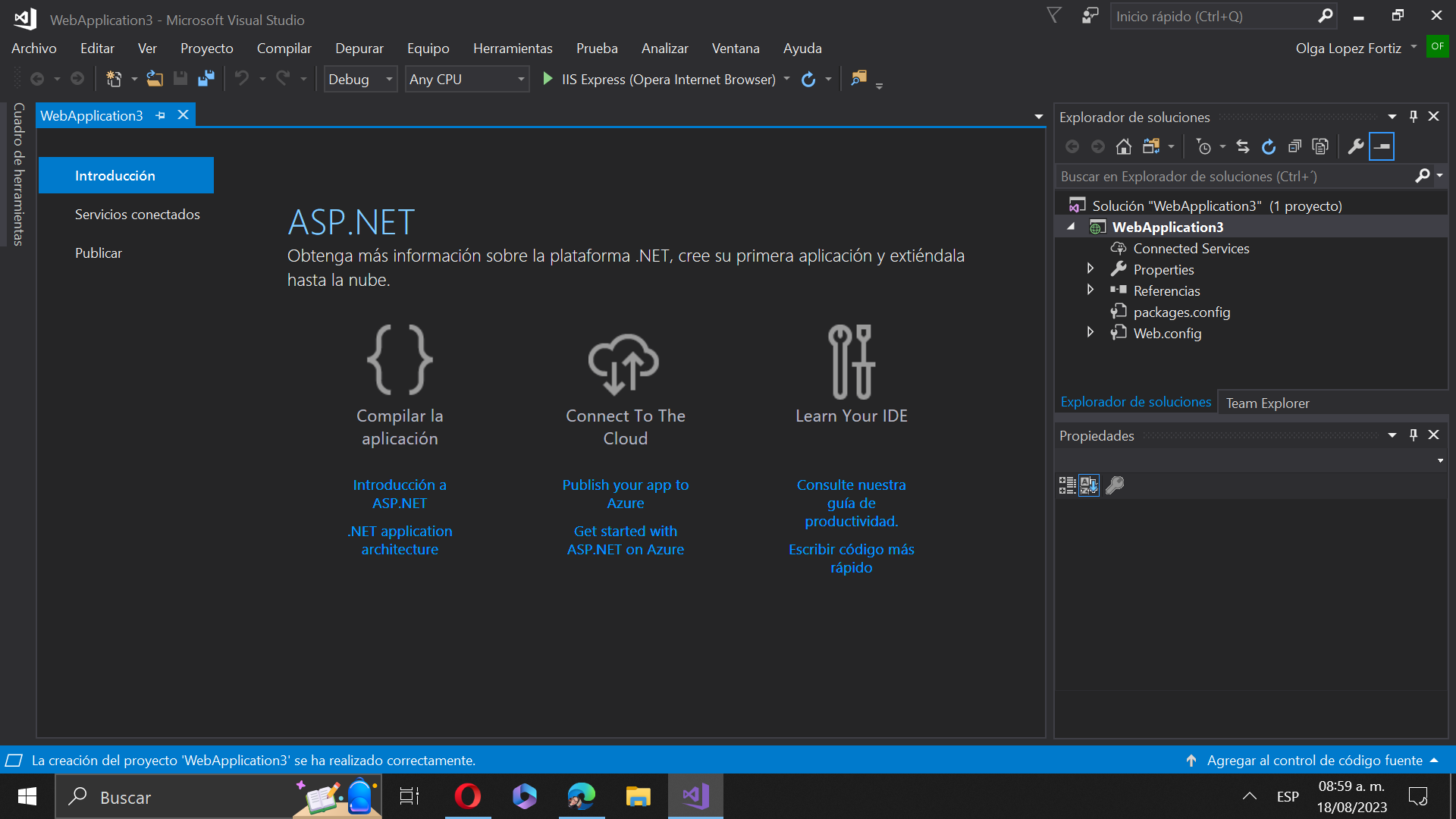The height and width of the screenshot is (819, 1456).
Task: Expand the Referencias tree node
Action: pyautogui.click(x=1090, y=290)
